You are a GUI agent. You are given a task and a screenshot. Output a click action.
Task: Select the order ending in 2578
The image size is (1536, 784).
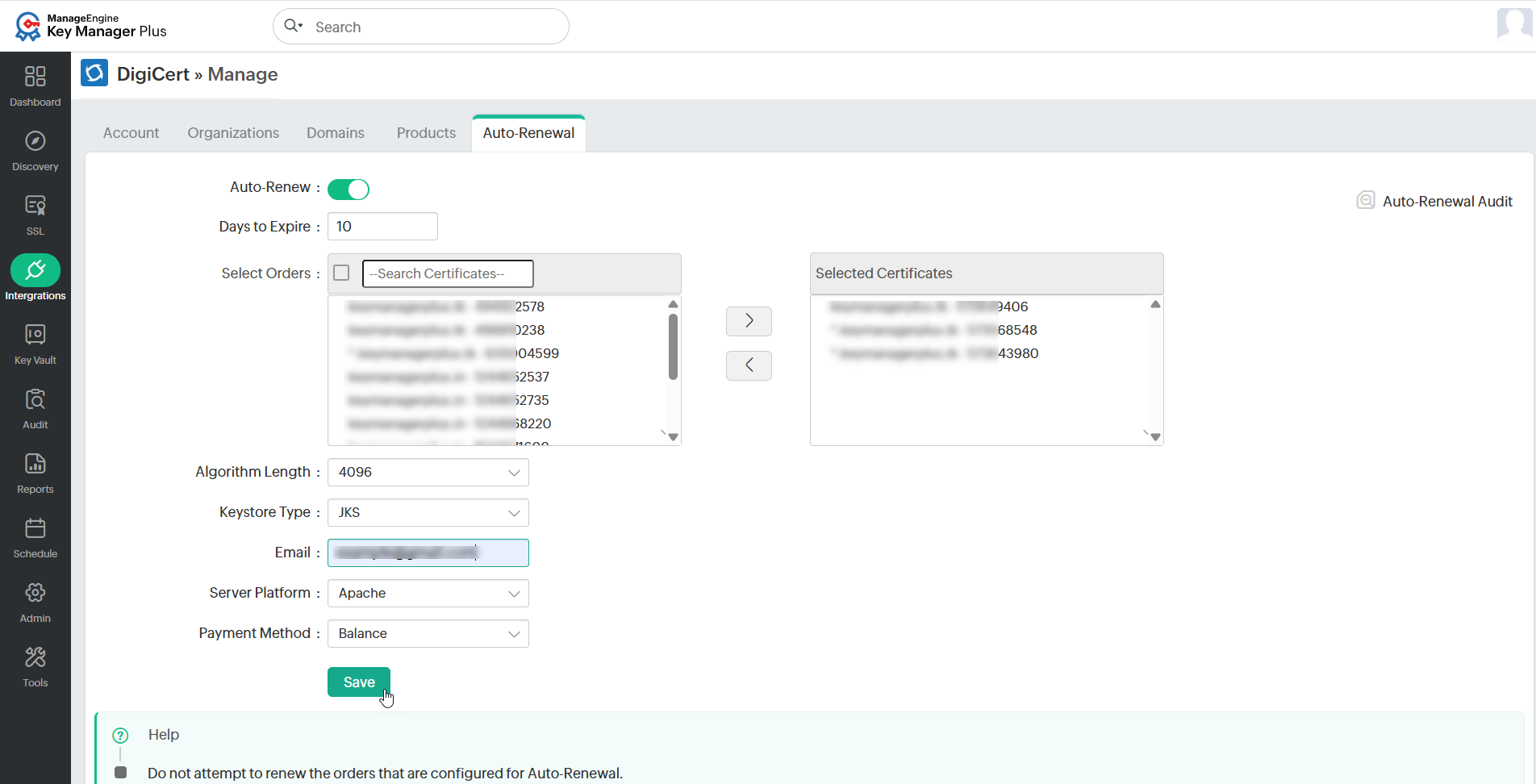(x=445, y=307)
